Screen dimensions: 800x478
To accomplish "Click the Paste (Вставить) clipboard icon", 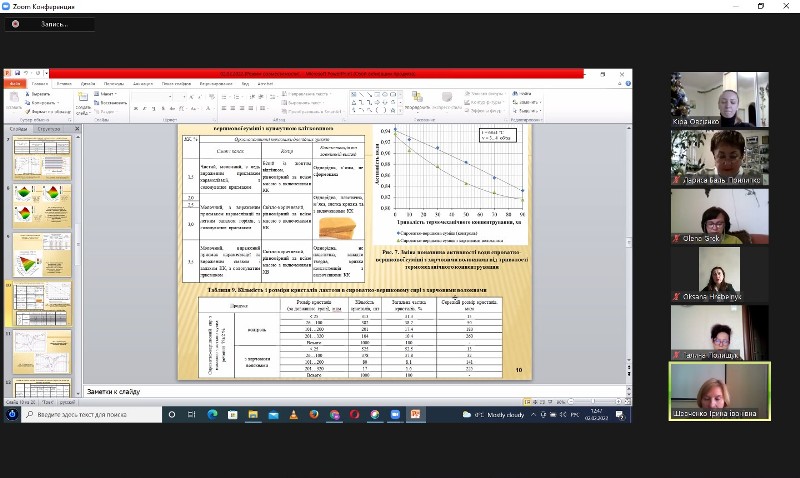I will (14, 97).
